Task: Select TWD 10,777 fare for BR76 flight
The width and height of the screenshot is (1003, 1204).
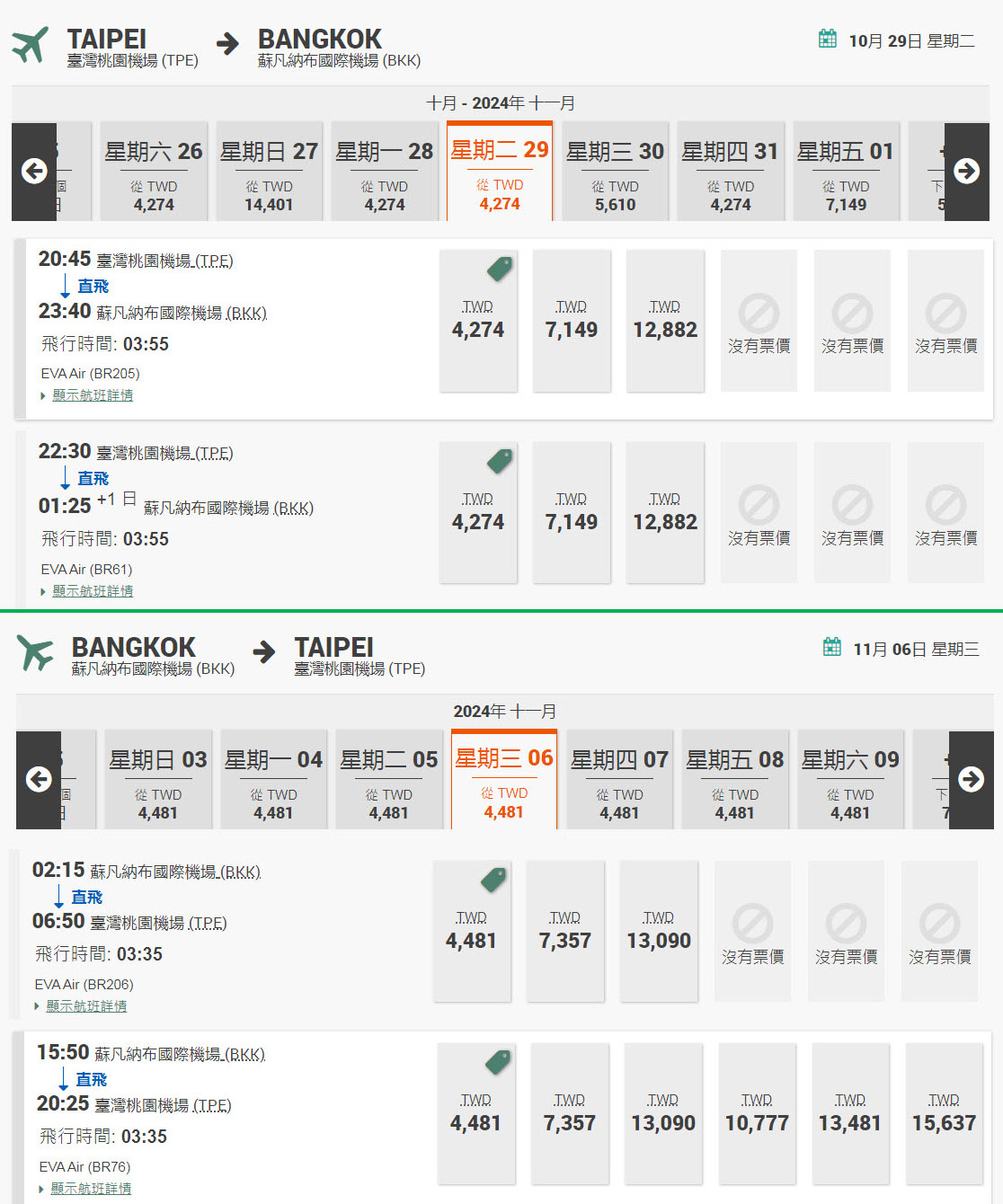Action: [x=757, y=1114]
